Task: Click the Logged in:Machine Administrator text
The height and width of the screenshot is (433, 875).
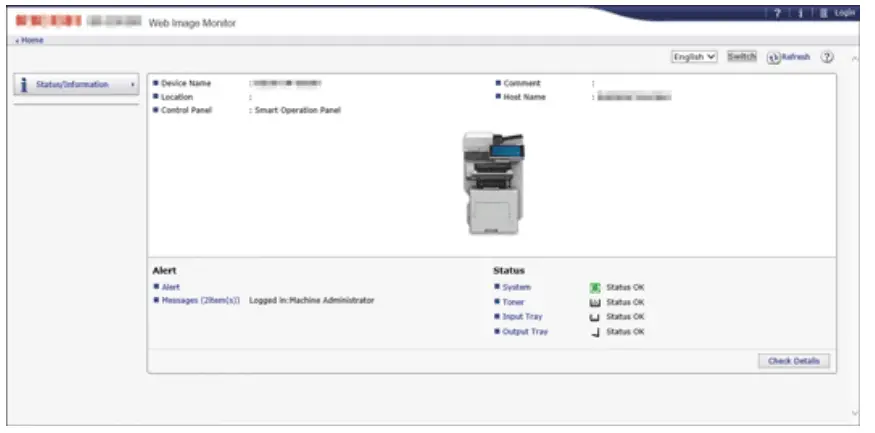Action: [311, 300]
